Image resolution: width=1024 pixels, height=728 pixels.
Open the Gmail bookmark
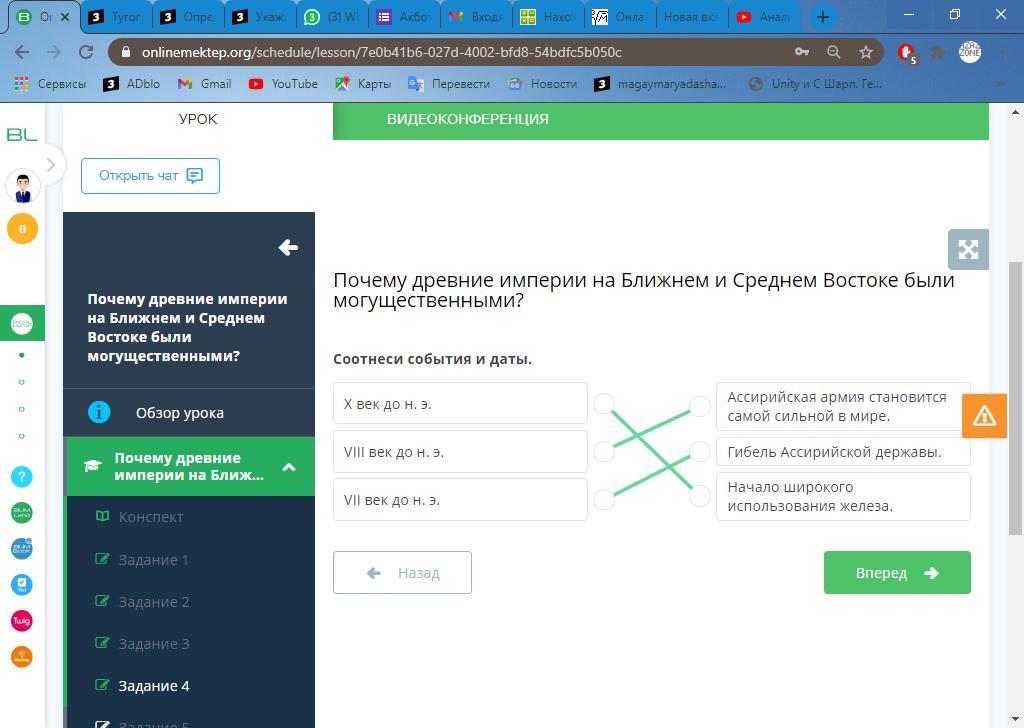pyautogui.click(x=204, y=84)
